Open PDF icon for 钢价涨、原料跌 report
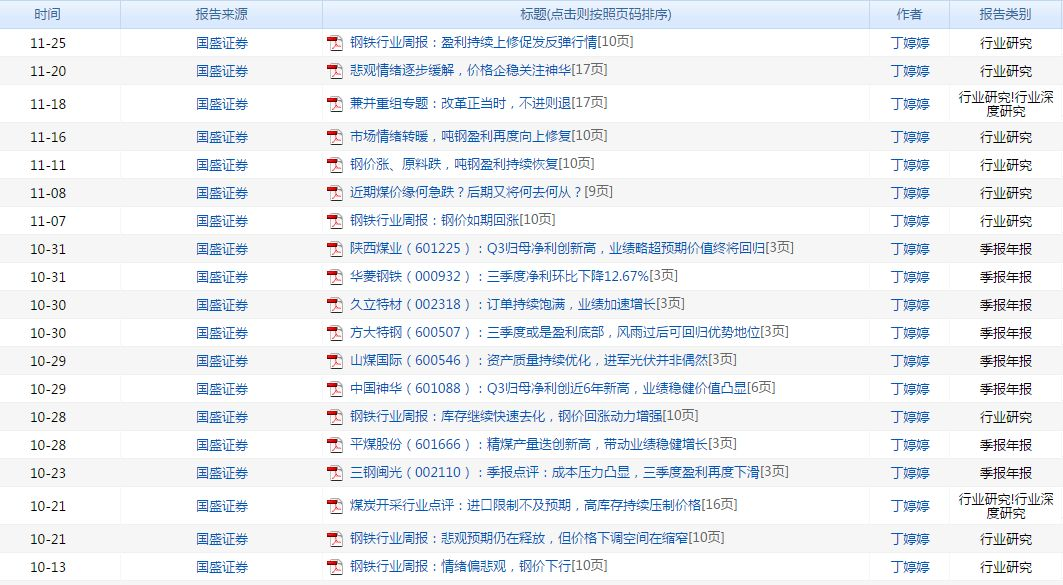 335,165
